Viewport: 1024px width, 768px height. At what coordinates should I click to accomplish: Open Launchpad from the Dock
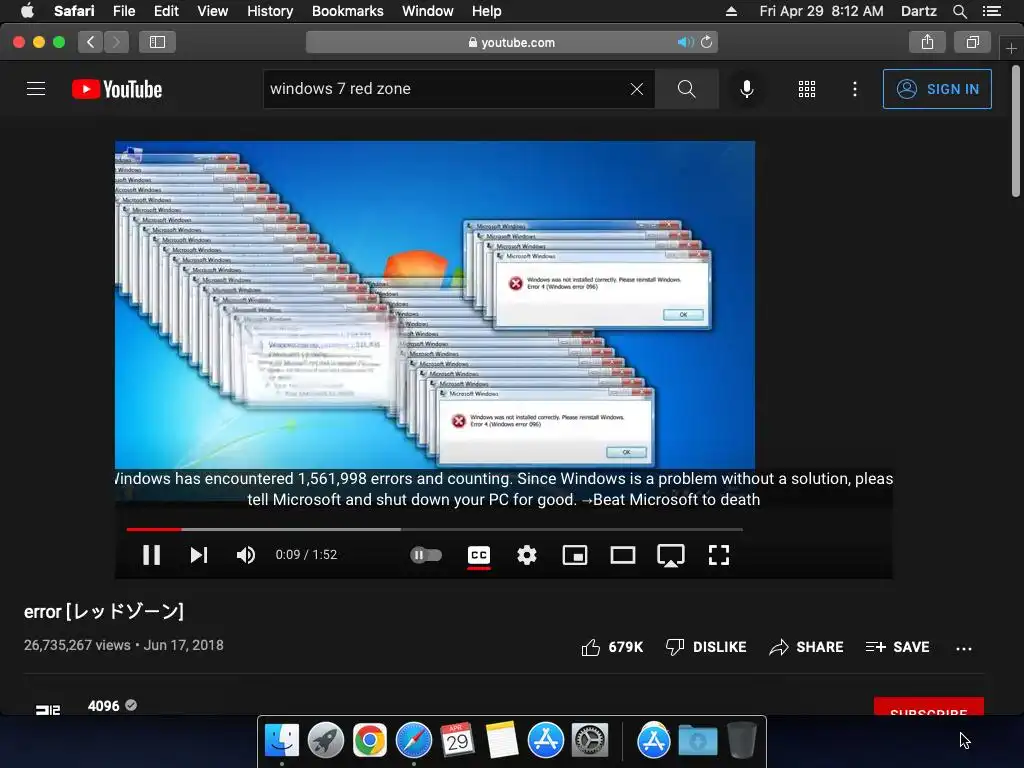[325, 741]
